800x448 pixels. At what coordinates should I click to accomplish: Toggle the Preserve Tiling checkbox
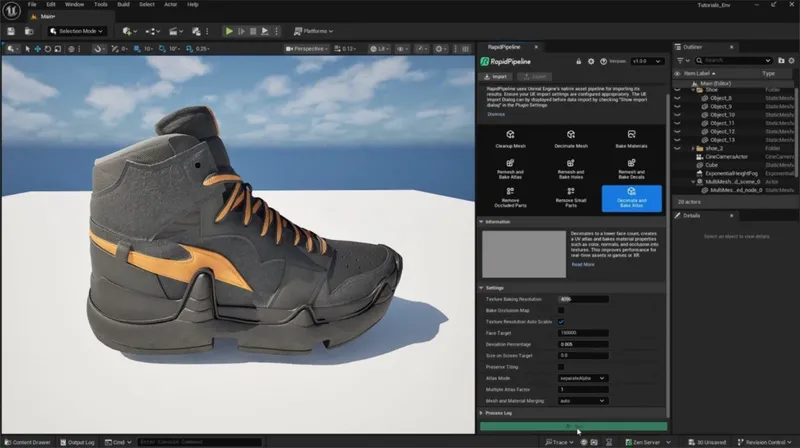[x=562, y=366]
